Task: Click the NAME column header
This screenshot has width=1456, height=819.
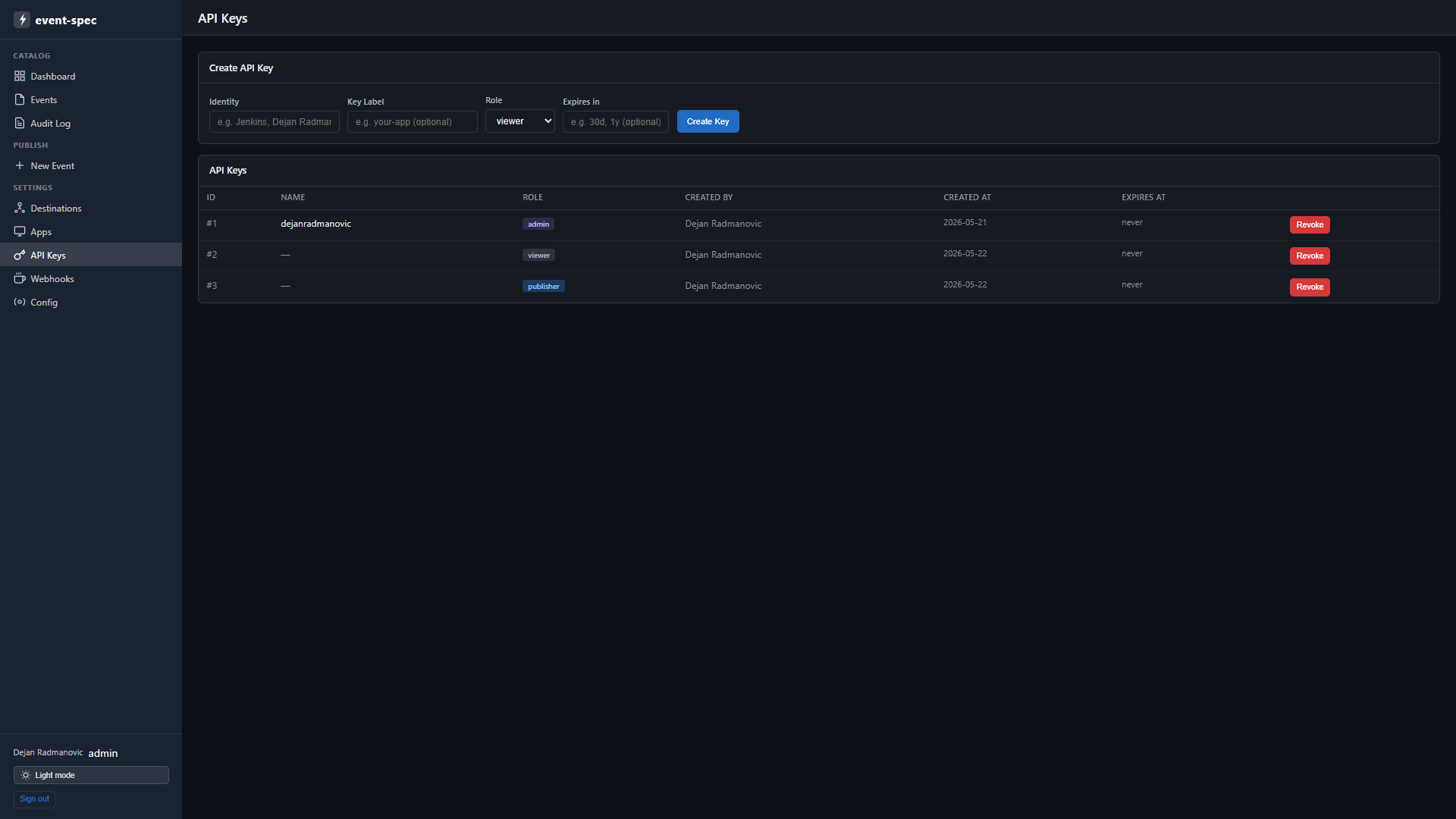Action: point(293,197)
